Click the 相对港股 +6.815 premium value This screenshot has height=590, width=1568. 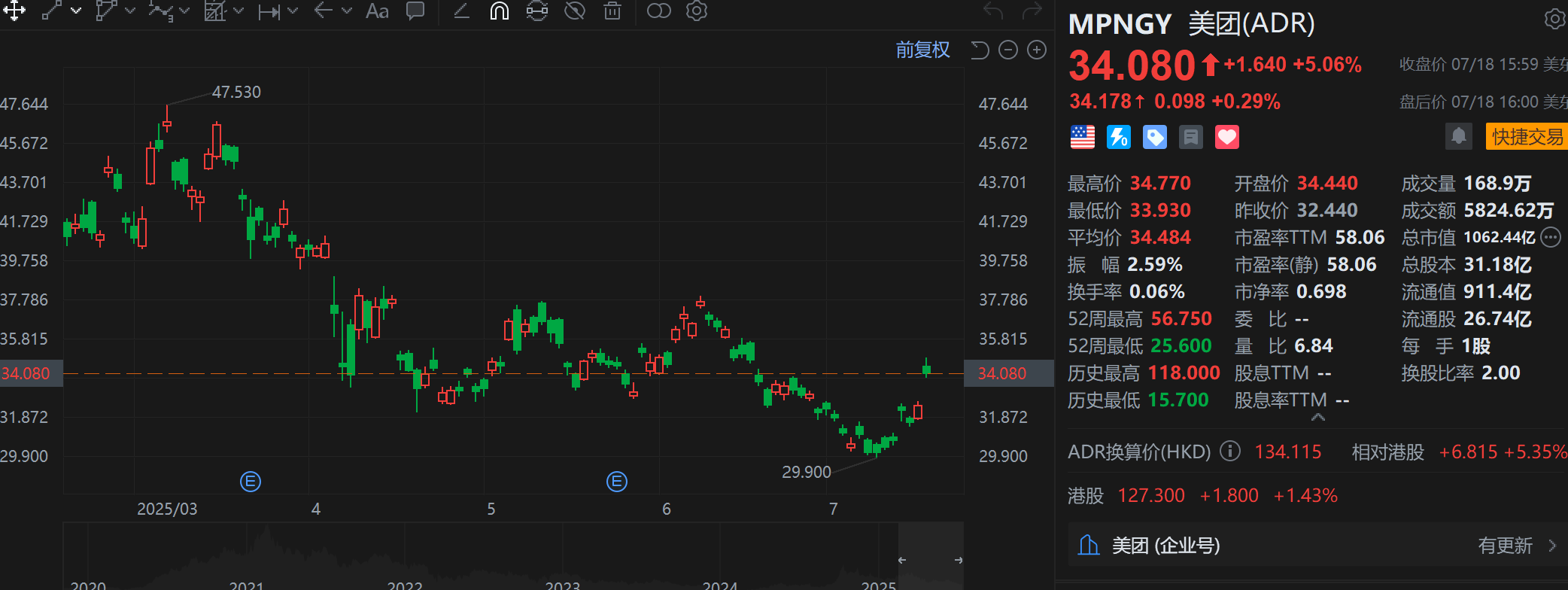coord(1468,452)
